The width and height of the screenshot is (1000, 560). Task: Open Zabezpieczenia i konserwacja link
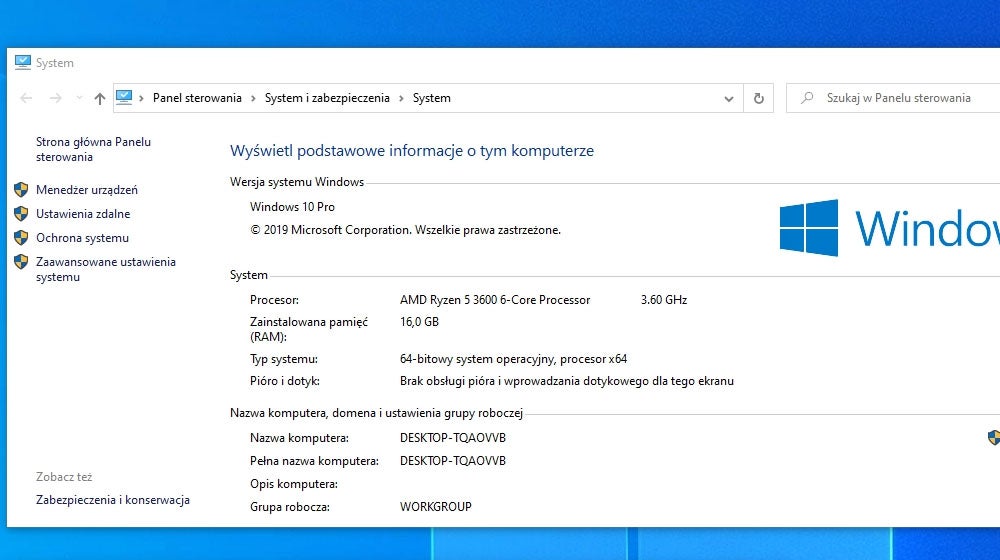tap(113, 500)
